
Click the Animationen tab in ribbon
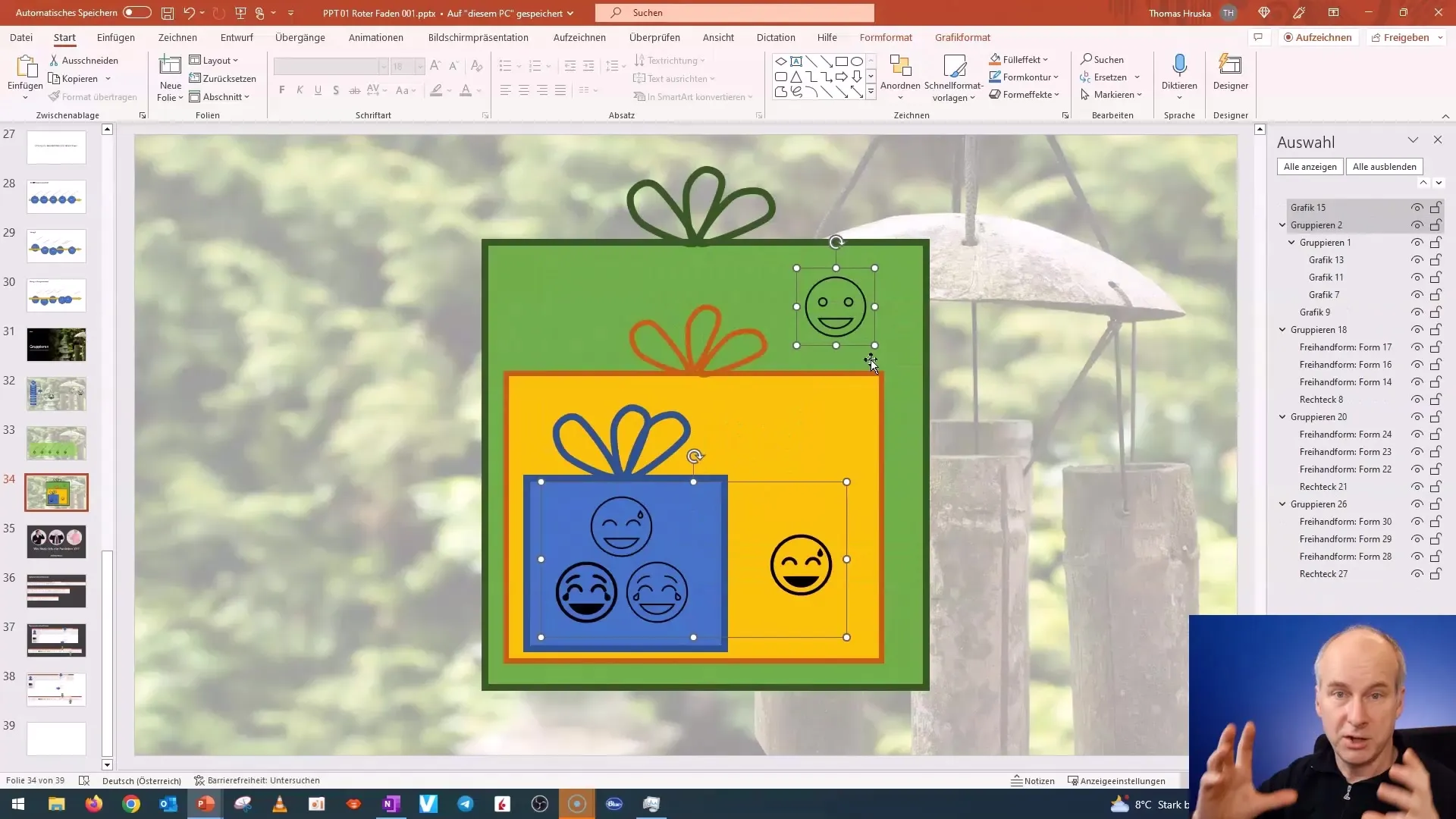coord(376,37)
